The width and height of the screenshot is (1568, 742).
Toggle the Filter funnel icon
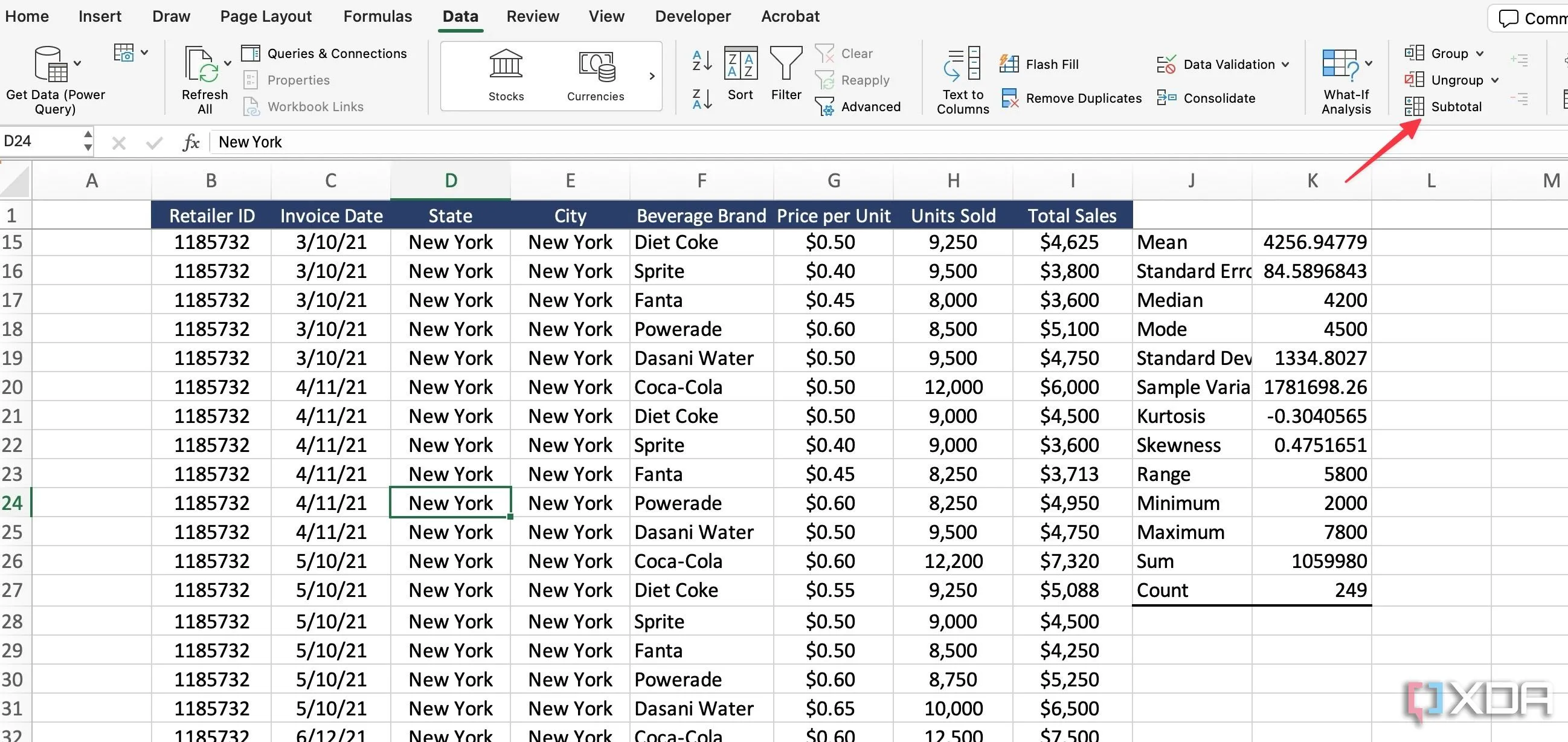pos(786,64)
